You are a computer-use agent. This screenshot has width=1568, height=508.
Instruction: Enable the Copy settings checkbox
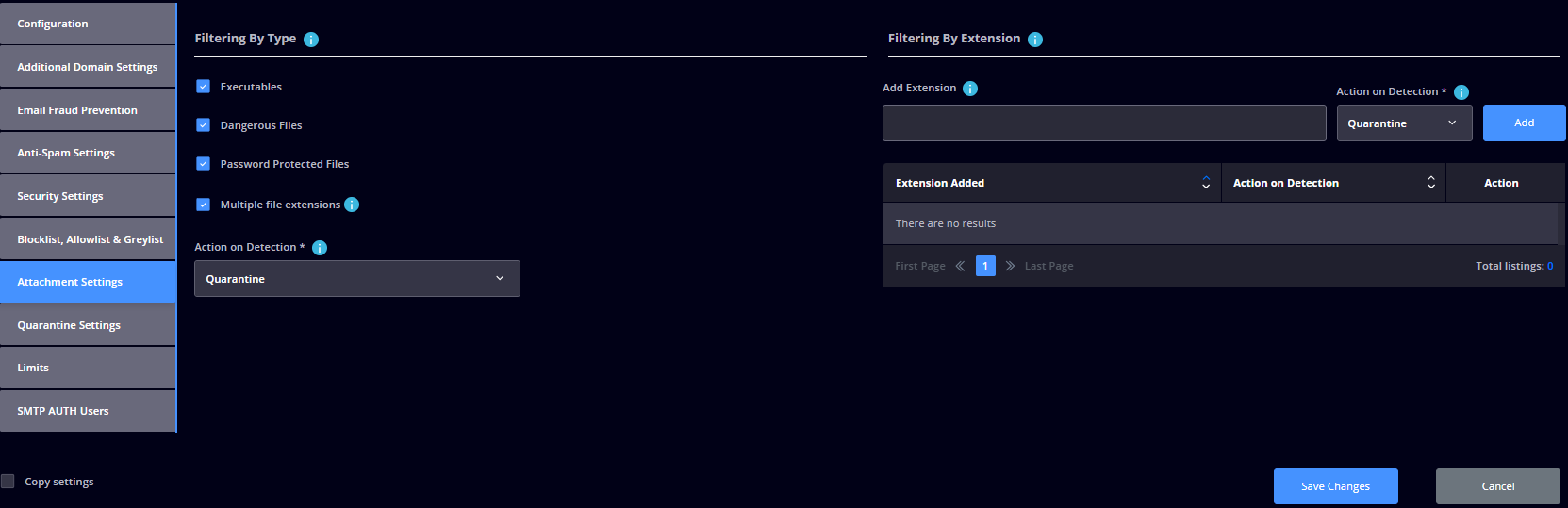tap(8, 482)
